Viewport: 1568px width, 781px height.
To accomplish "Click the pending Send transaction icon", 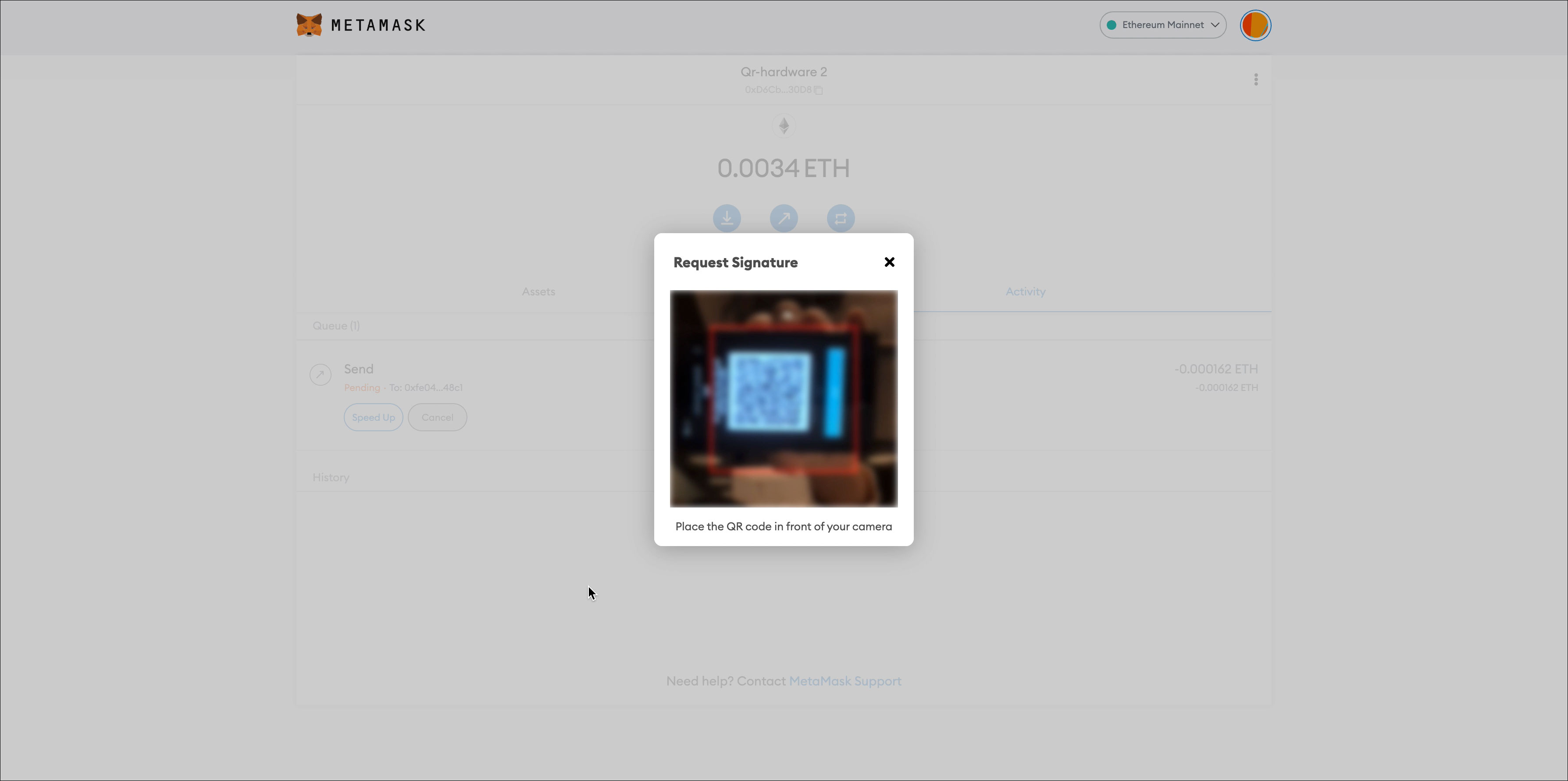I will click(x=320, y=375).
